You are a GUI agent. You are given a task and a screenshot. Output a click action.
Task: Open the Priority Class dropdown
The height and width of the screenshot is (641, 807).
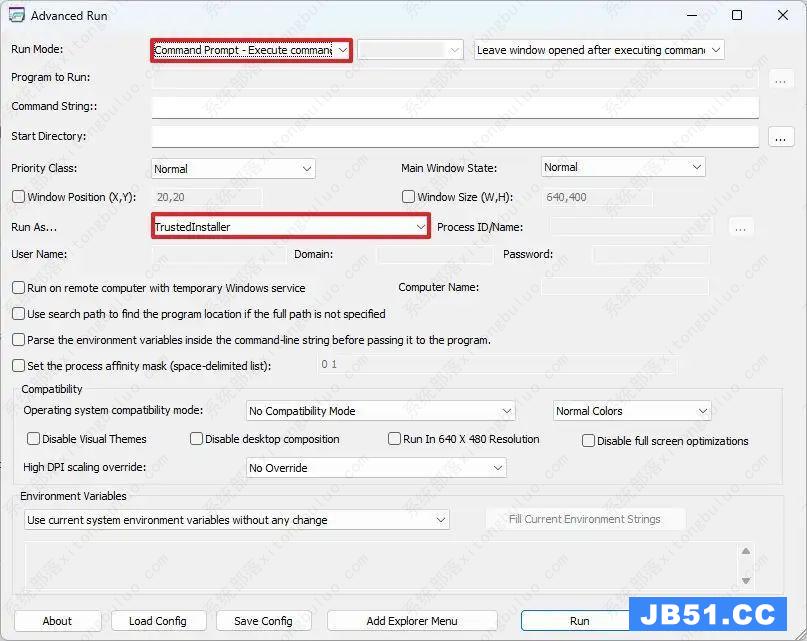pyautogui.click(x=233, y=169)
